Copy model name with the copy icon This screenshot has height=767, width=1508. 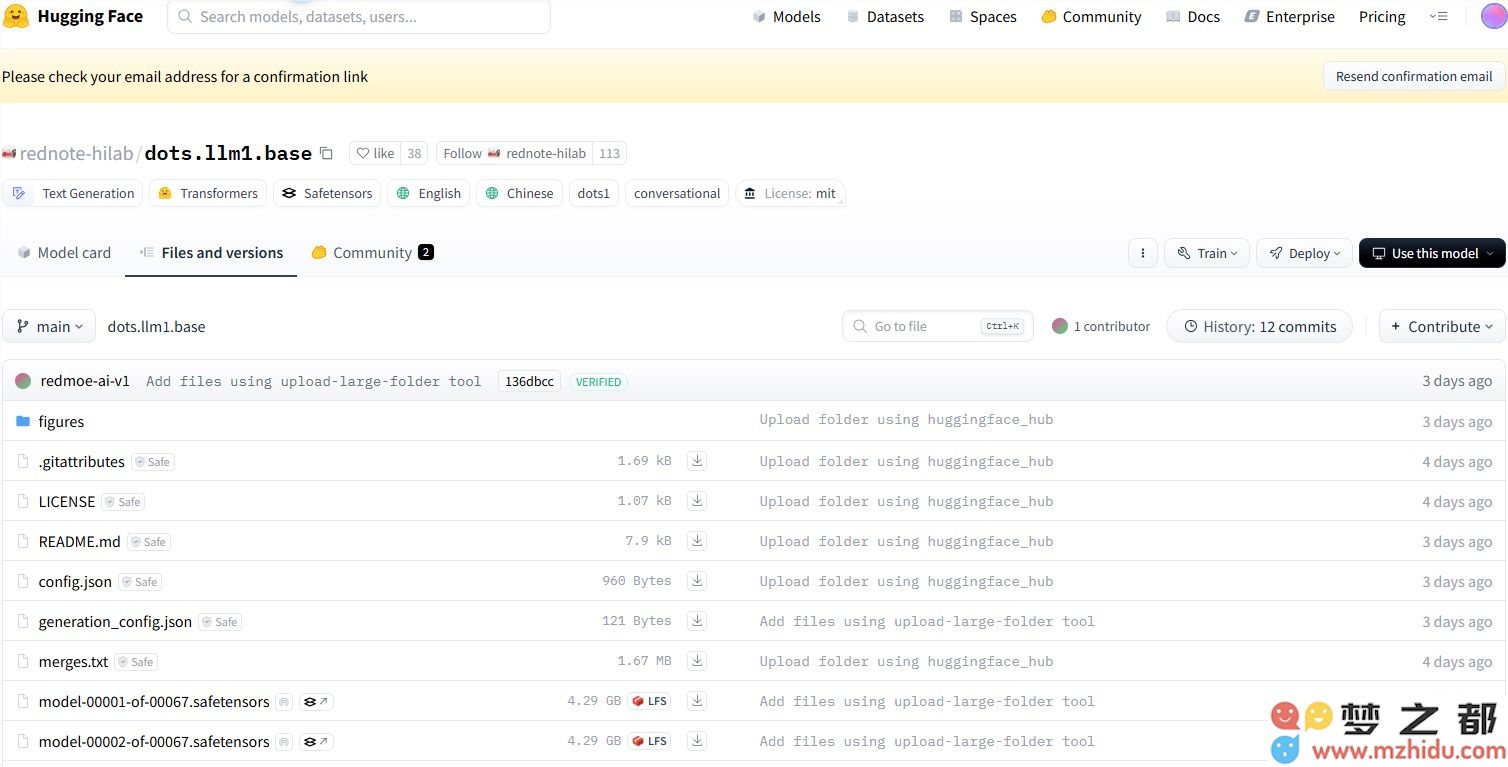click(326, 153)
